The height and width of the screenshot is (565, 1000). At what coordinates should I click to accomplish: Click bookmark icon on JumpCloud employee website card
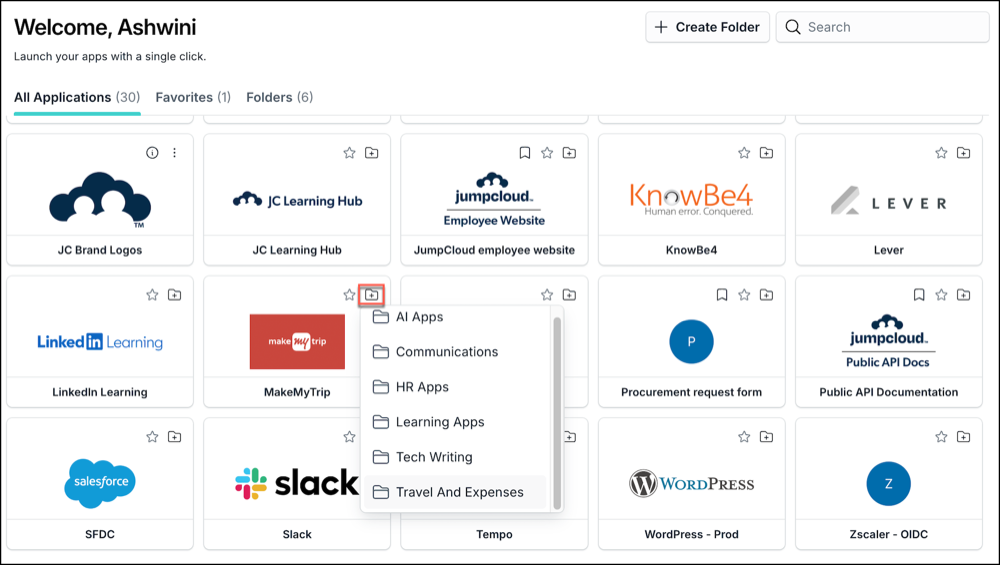524,152
